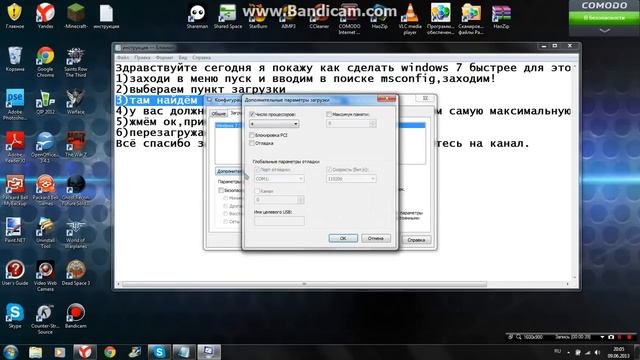Open the Skype desktop shortcut
Screen dimensions: 640x360
click(15, 316)
